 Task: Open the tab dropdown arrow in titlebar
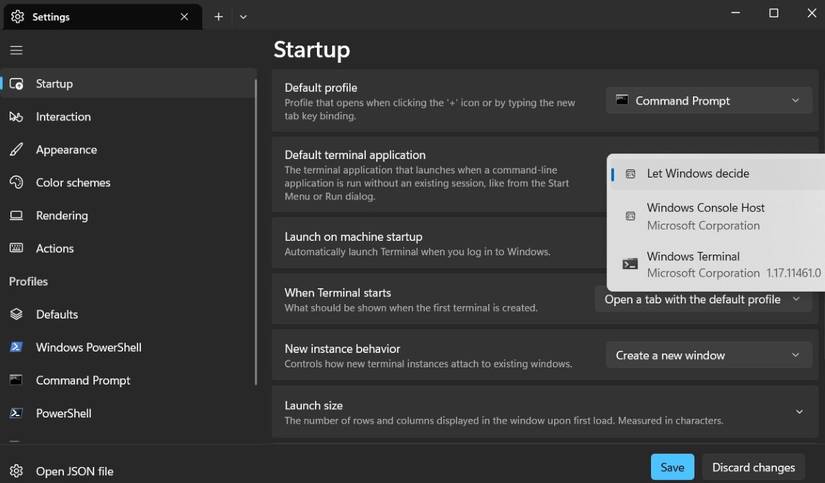pos(243,16)
